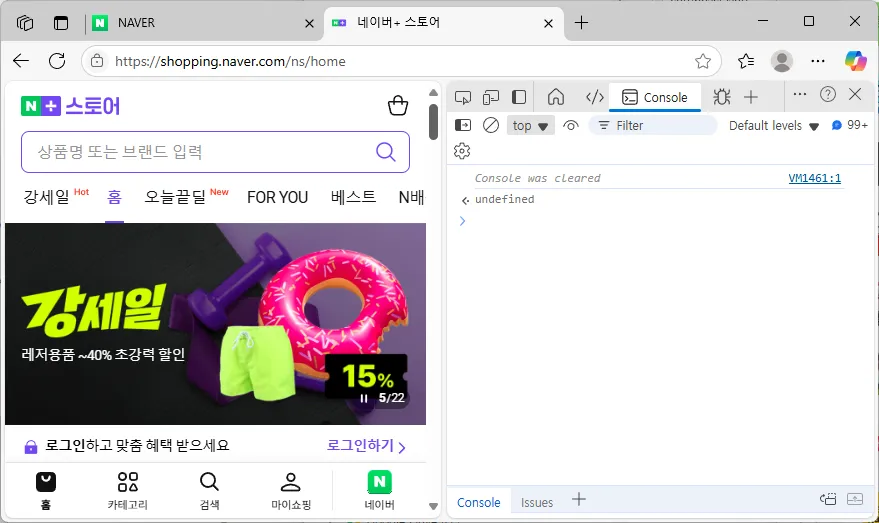This screenshot has width=879, height=523.
Task: Click the 로그인하기 link
Action: (x=366, y=446)
